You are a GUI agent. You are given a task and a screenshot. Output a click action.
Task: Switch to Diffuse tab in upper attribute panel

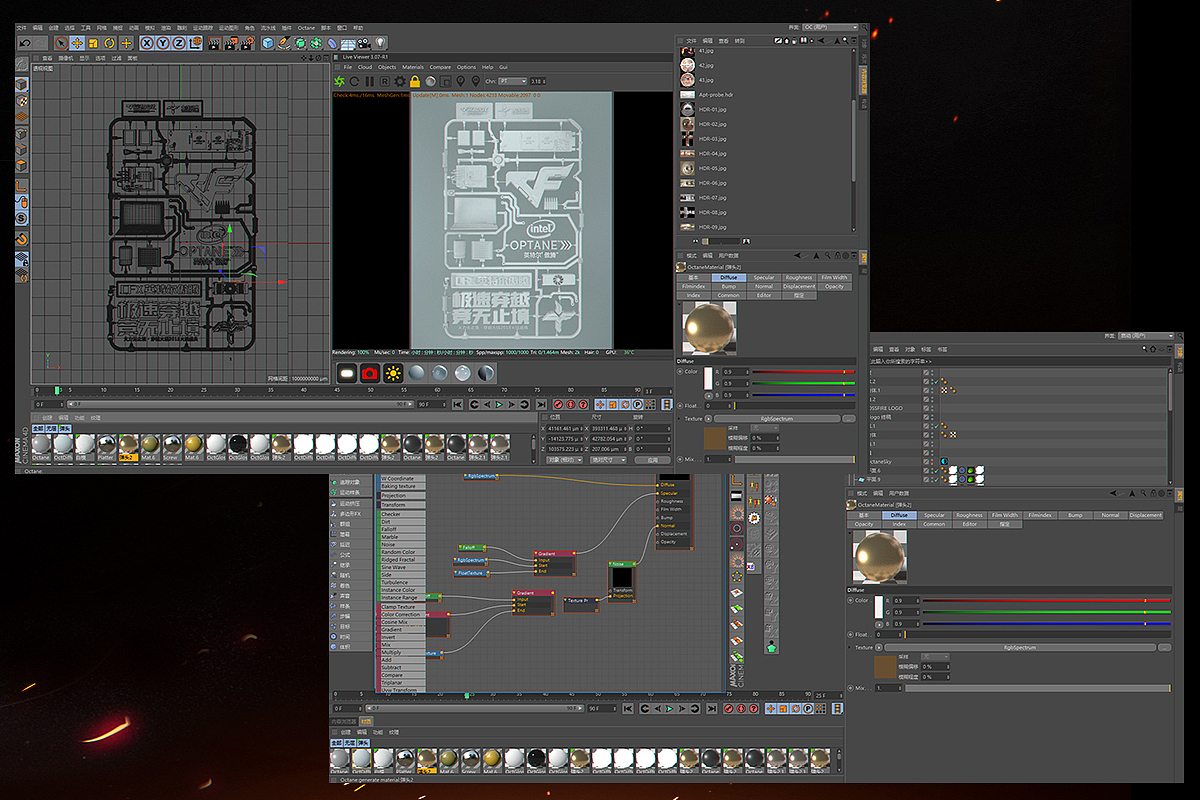point(729,277)
